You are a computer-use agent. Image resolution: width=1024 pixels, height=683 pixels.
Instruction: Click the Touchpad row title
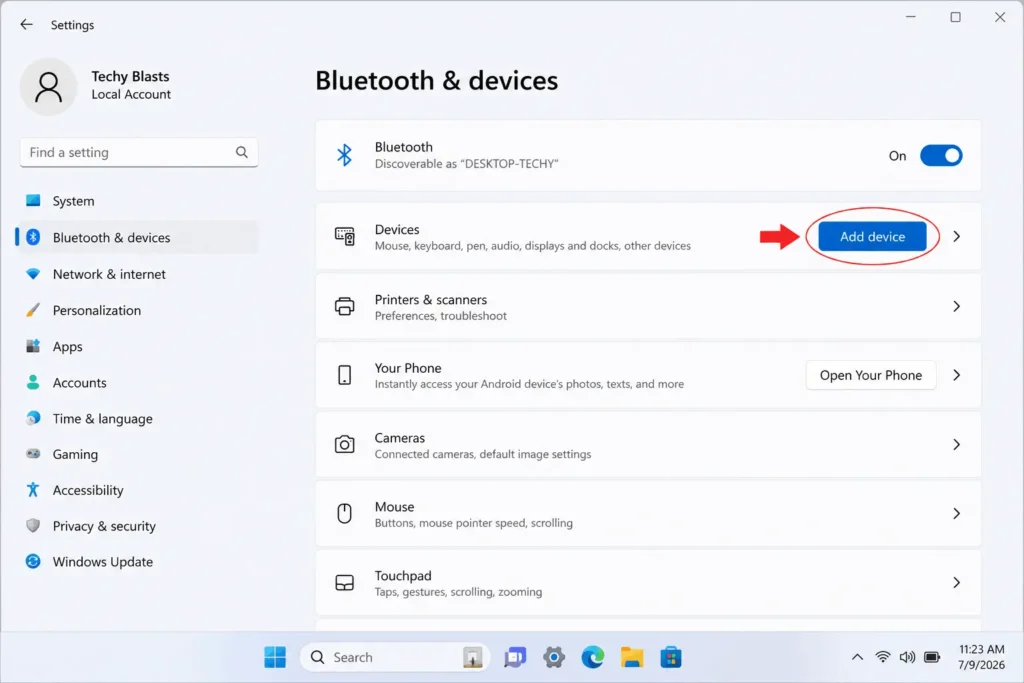403,576
